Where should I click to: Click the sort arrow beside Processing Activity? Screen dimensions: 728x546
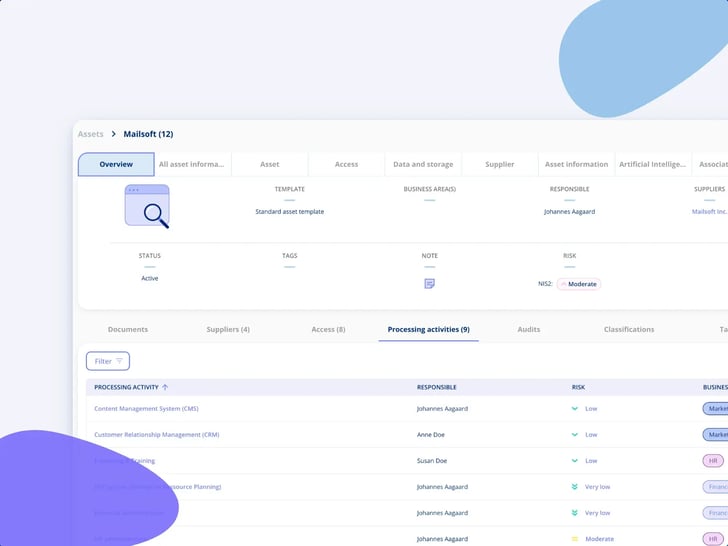165,387
